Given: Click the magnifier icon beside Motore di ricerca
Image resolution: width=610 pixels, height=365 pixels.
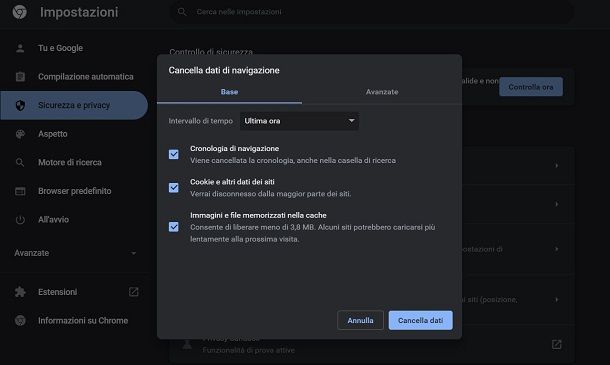Looking at the screenshot, I should point(20,162).
